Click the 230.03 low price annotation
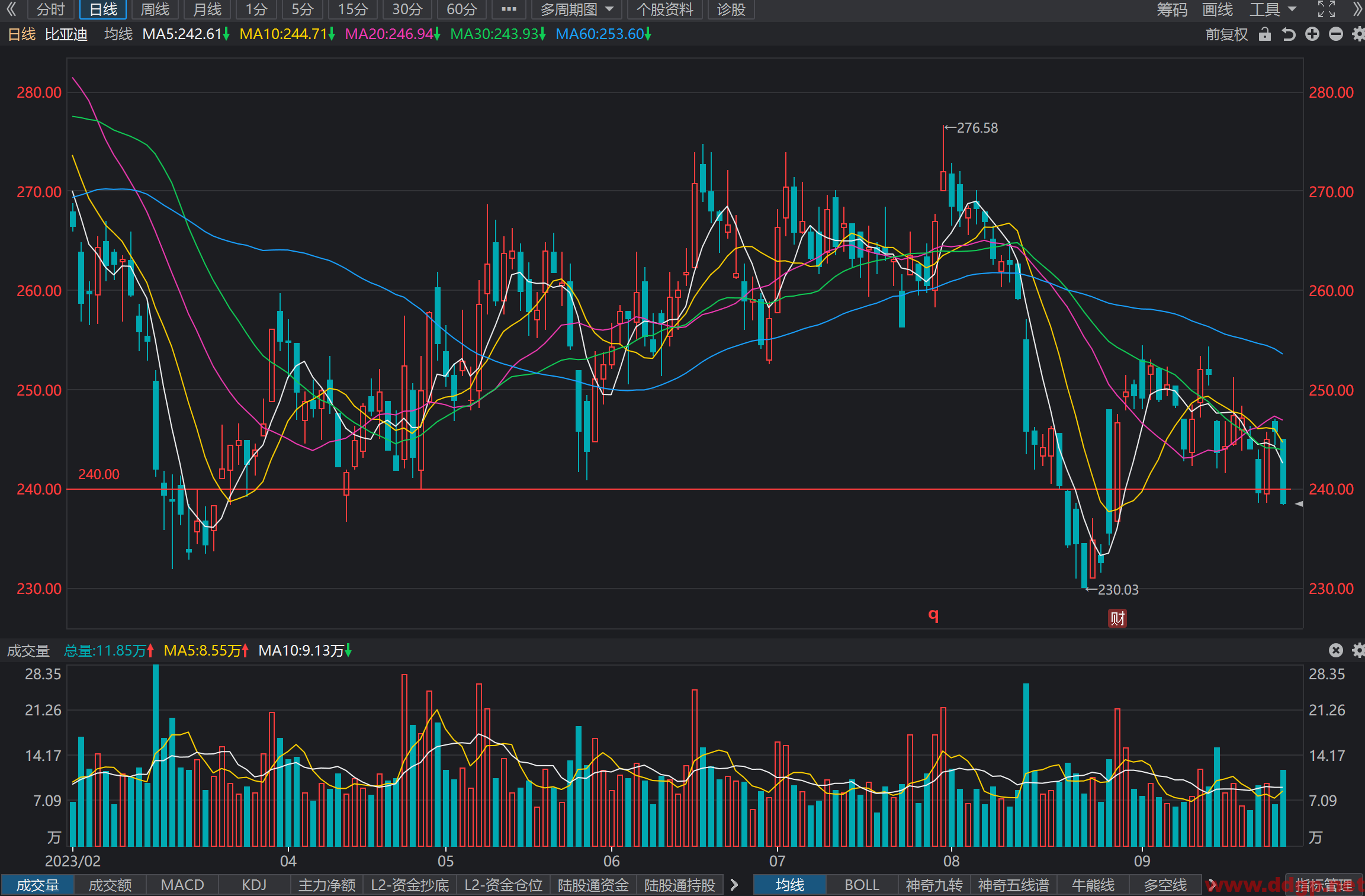 pyautogui.click(x=1118, y=590)
